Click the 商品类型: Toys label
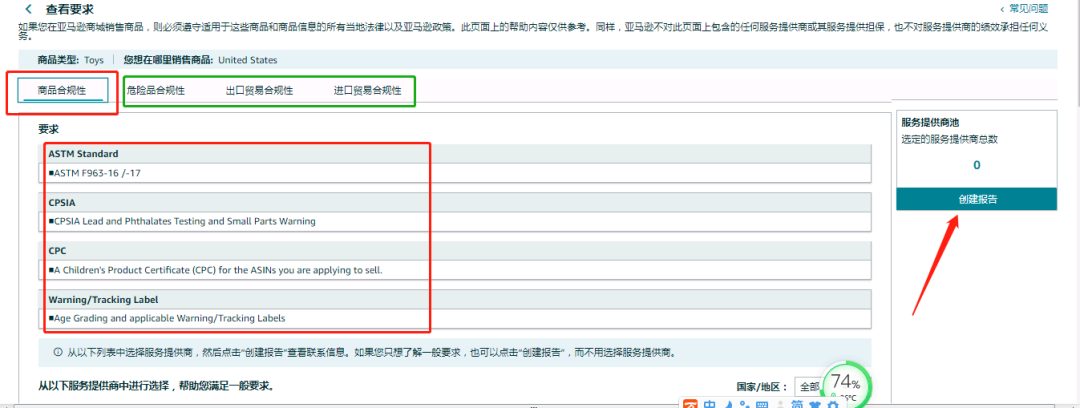 point(71,60)
